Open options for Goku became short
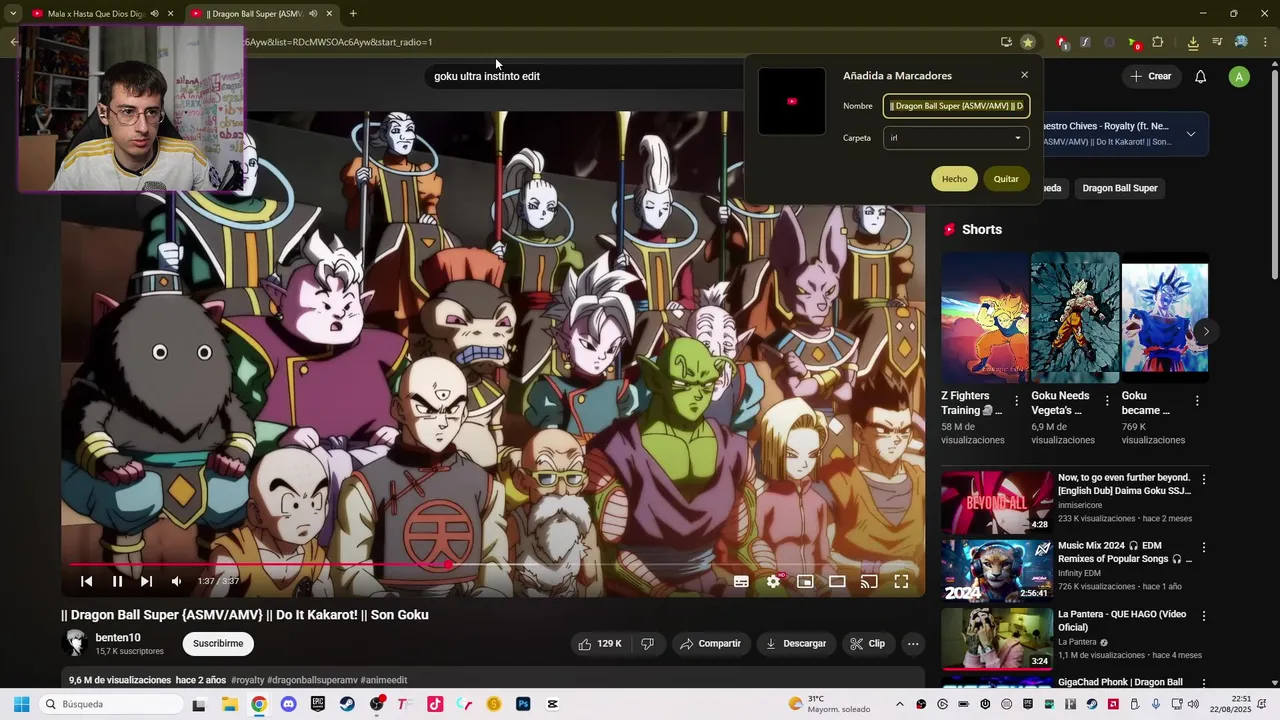1280x720 pixels. click(1197, 400)
